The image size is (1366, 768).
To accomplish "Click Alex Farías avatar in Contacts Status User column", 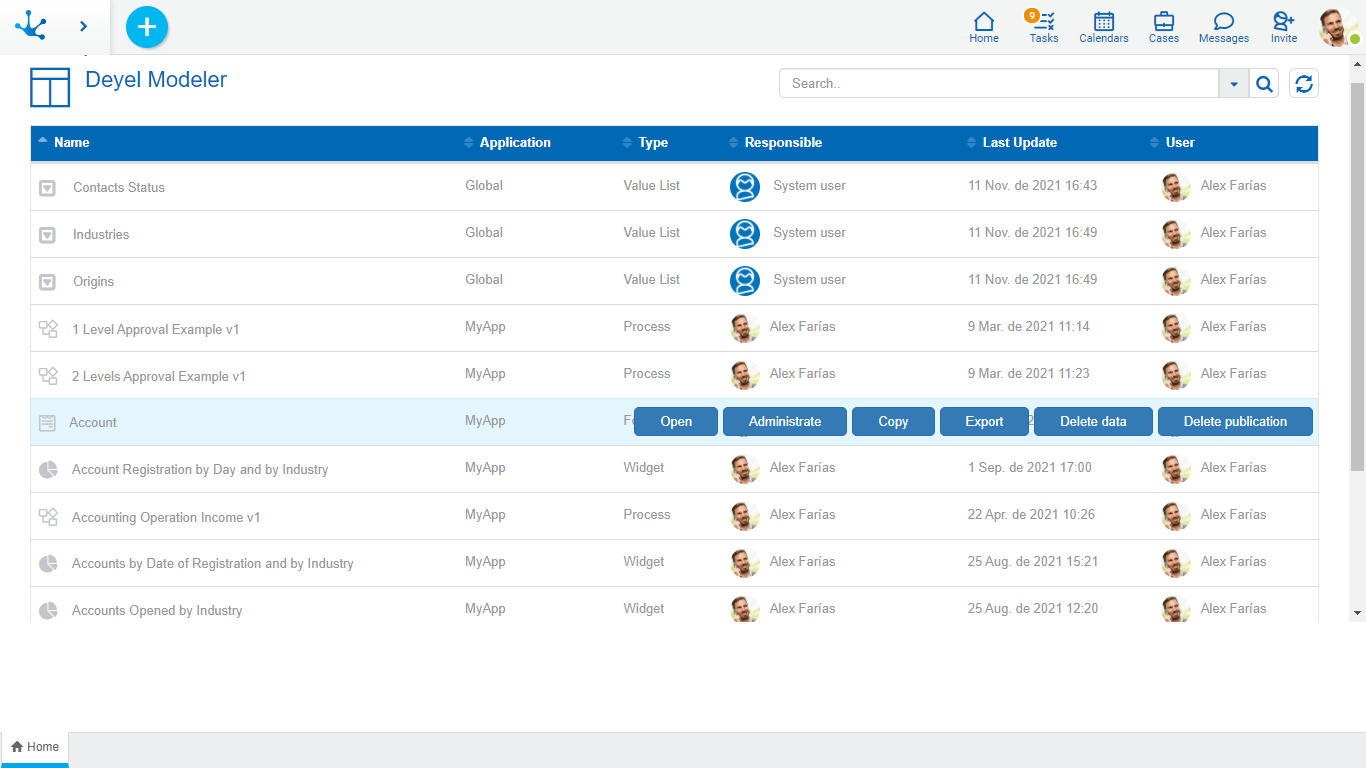I will coord(1176,187).
